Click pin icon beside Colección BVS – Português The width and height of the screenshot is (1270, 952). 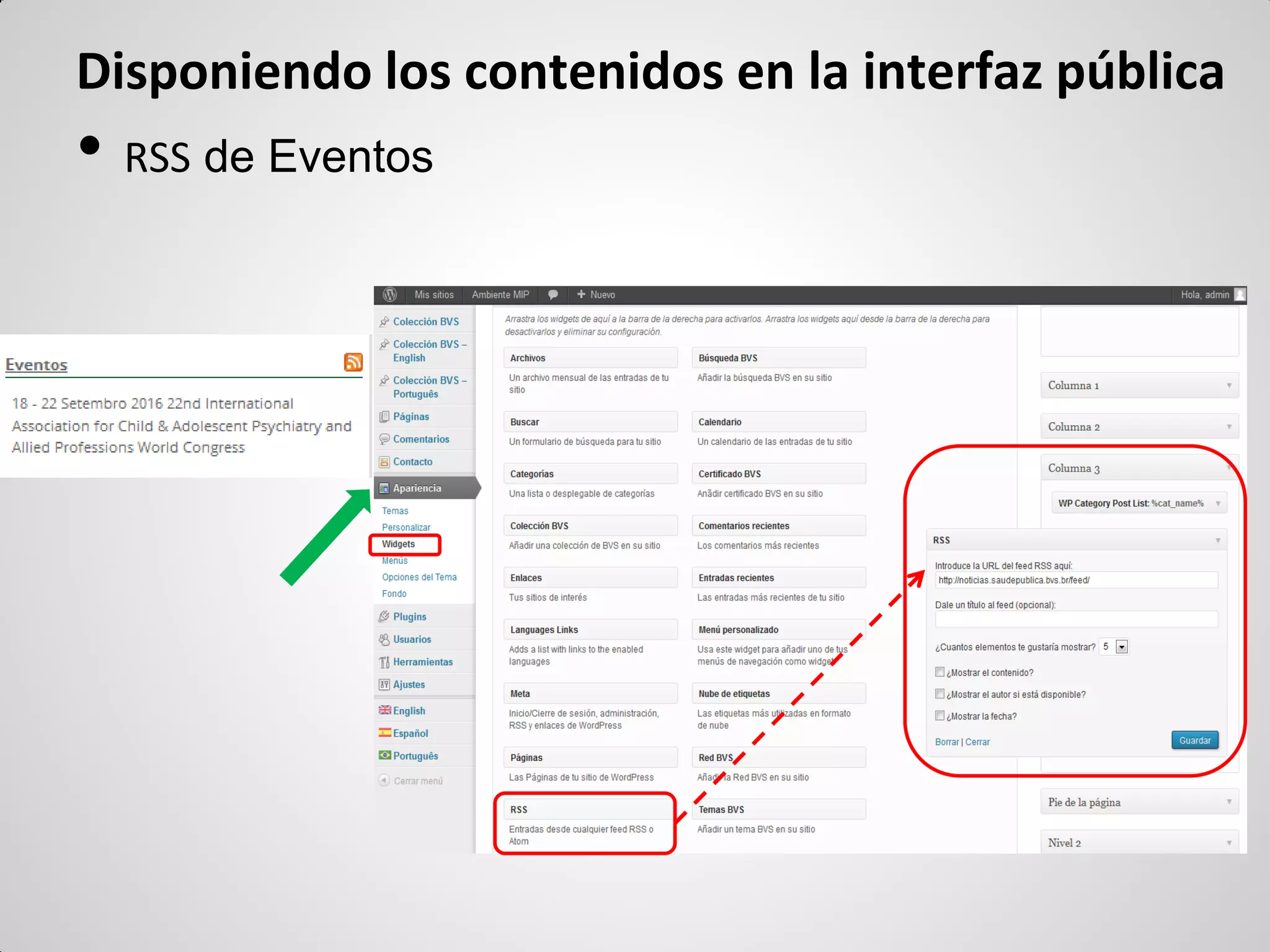click(x=384, y=380)
